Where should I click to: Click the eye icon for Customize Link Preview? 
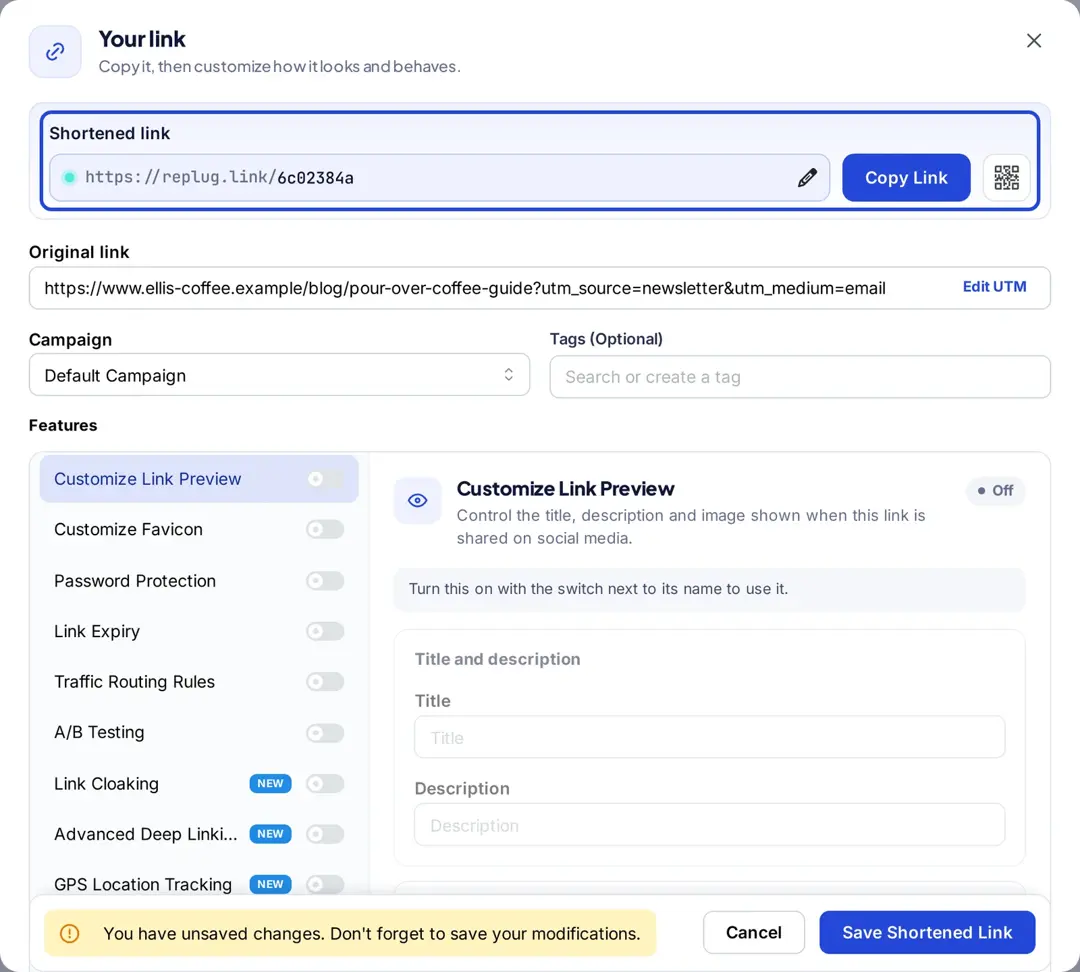click(x=417, y=501)
